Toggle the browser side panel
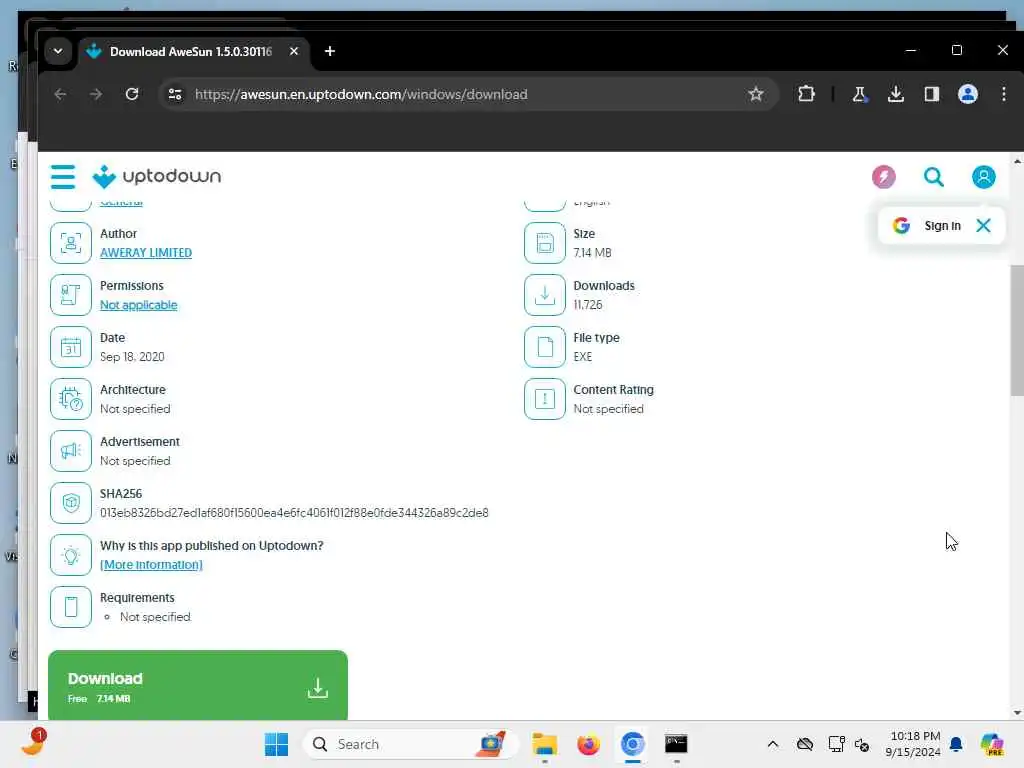 coord(932,94)
